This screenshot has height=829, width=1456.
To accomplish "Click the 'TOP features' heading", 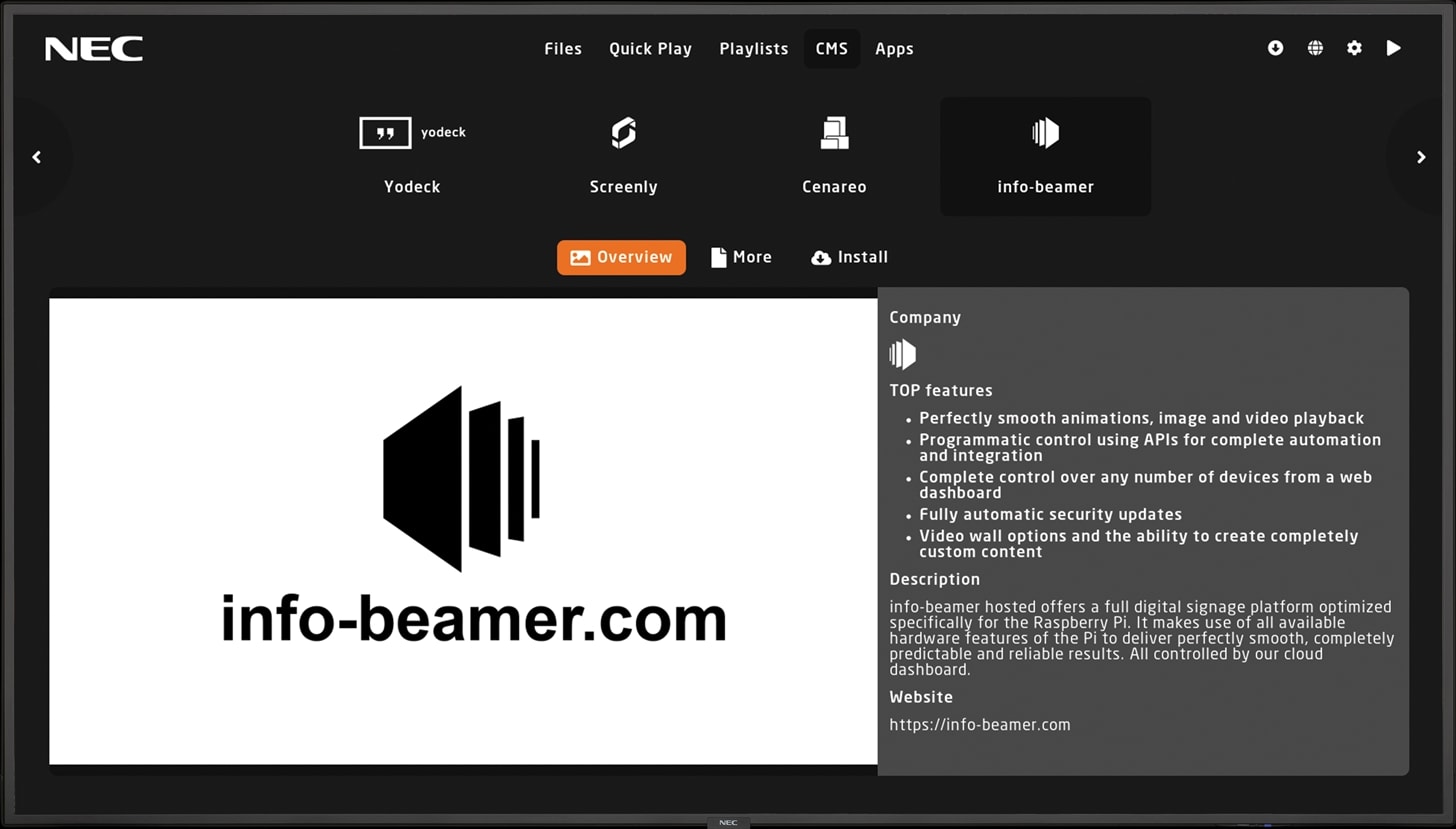I will (x=940, y=391).
